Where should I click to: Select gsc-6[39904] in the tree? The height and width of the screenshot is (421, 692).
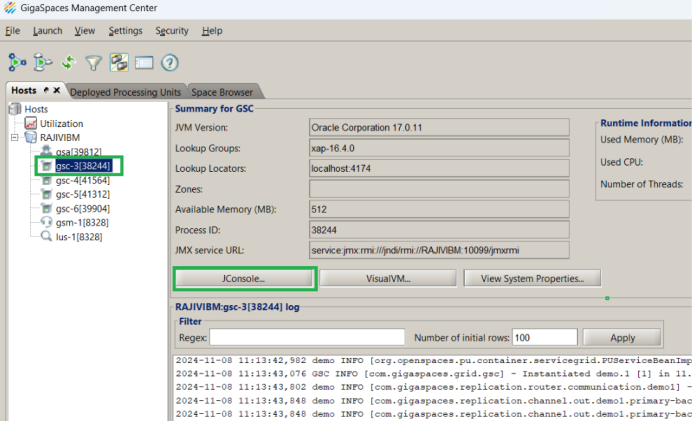click(x=83, y=208)
